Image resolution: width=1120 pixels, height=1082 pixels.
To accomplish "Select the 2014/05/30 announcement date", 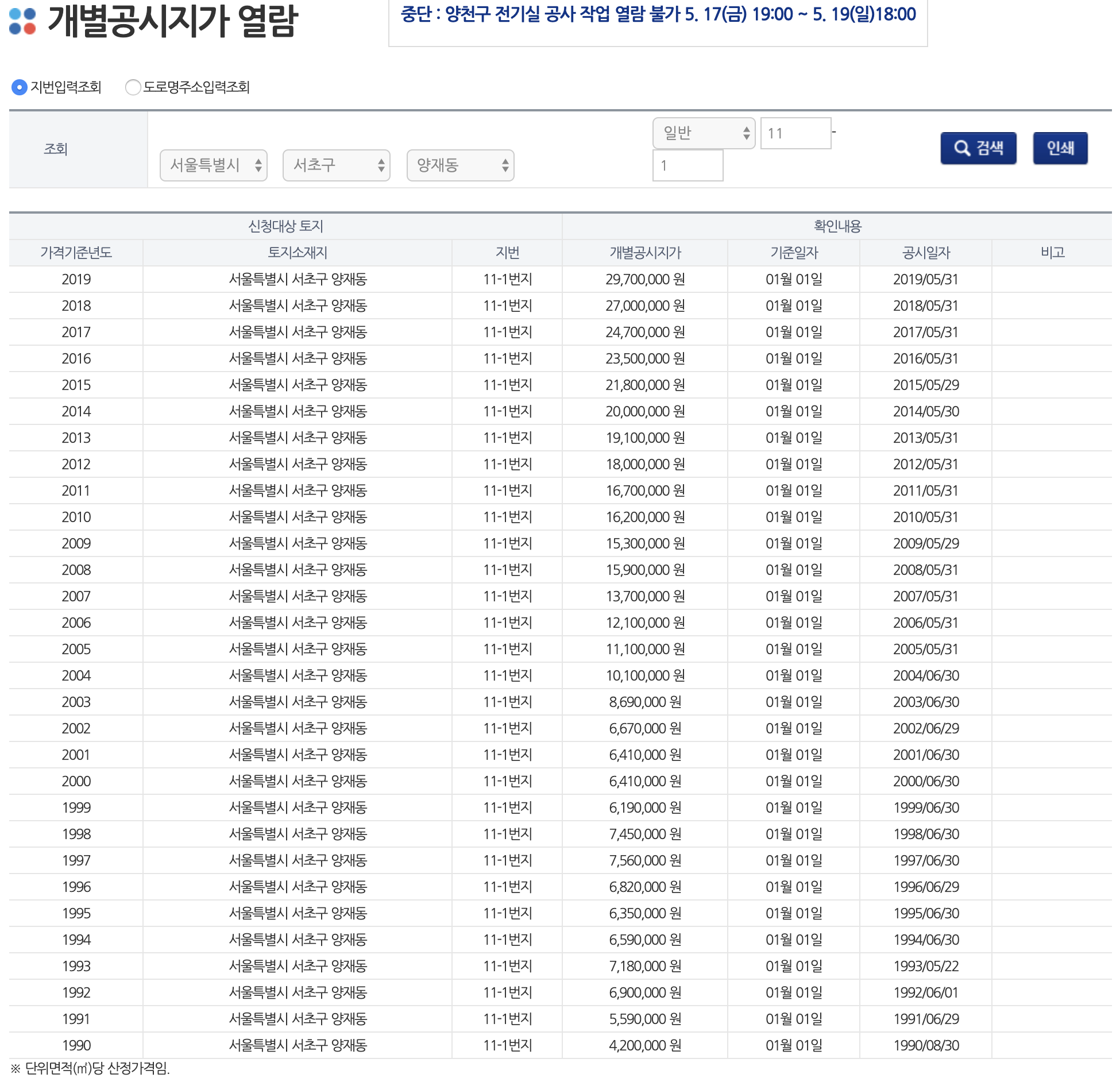I will (x=926, y=411).
